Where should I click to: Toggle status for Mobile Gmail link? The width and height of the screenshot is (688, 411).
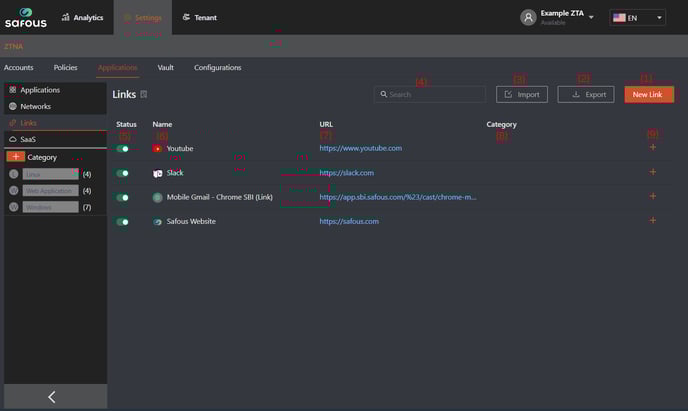(123, 198)
